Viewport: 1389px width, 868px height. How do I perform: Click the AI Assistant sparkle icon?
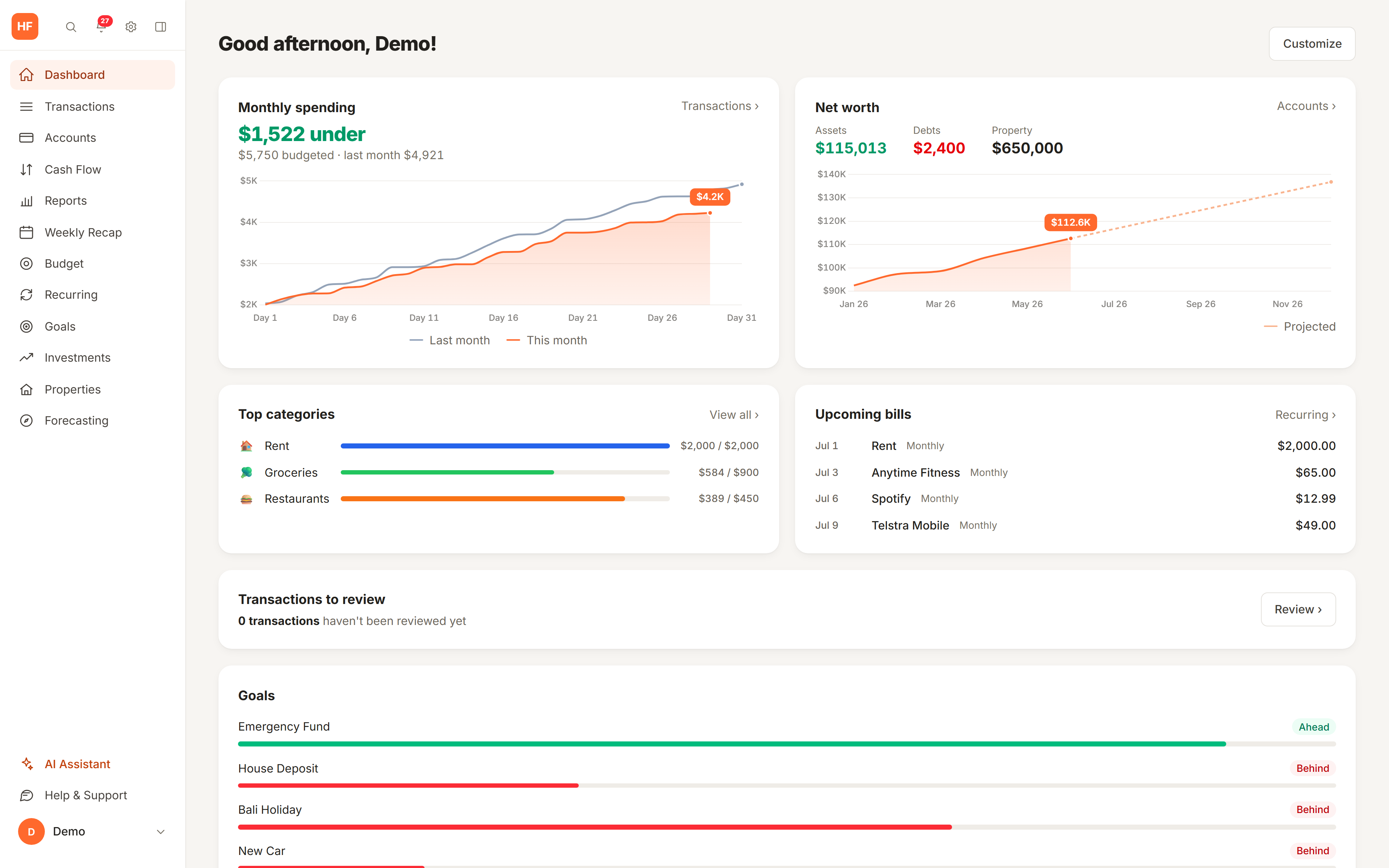[x=26, y=763]
